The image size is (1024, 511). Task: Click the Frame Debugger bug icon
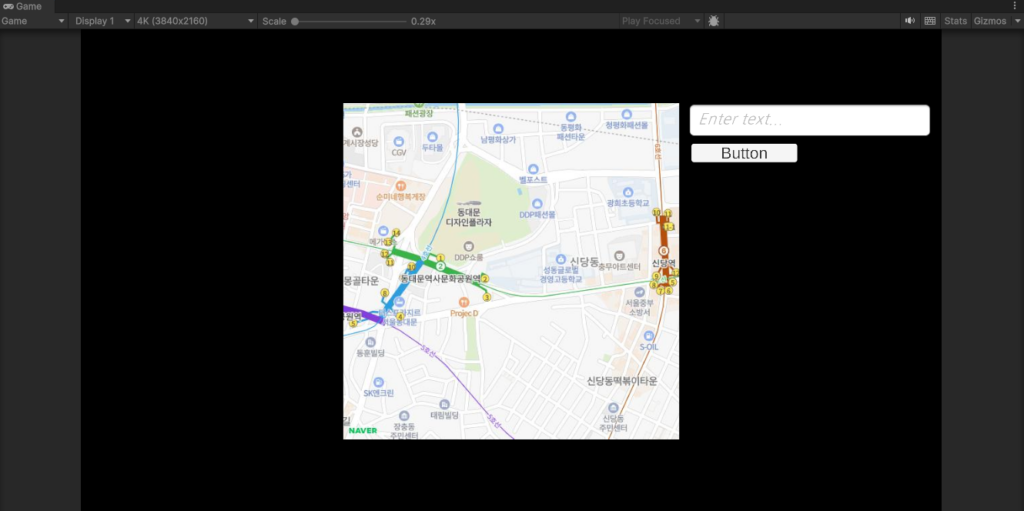click(x=714, y=21)
